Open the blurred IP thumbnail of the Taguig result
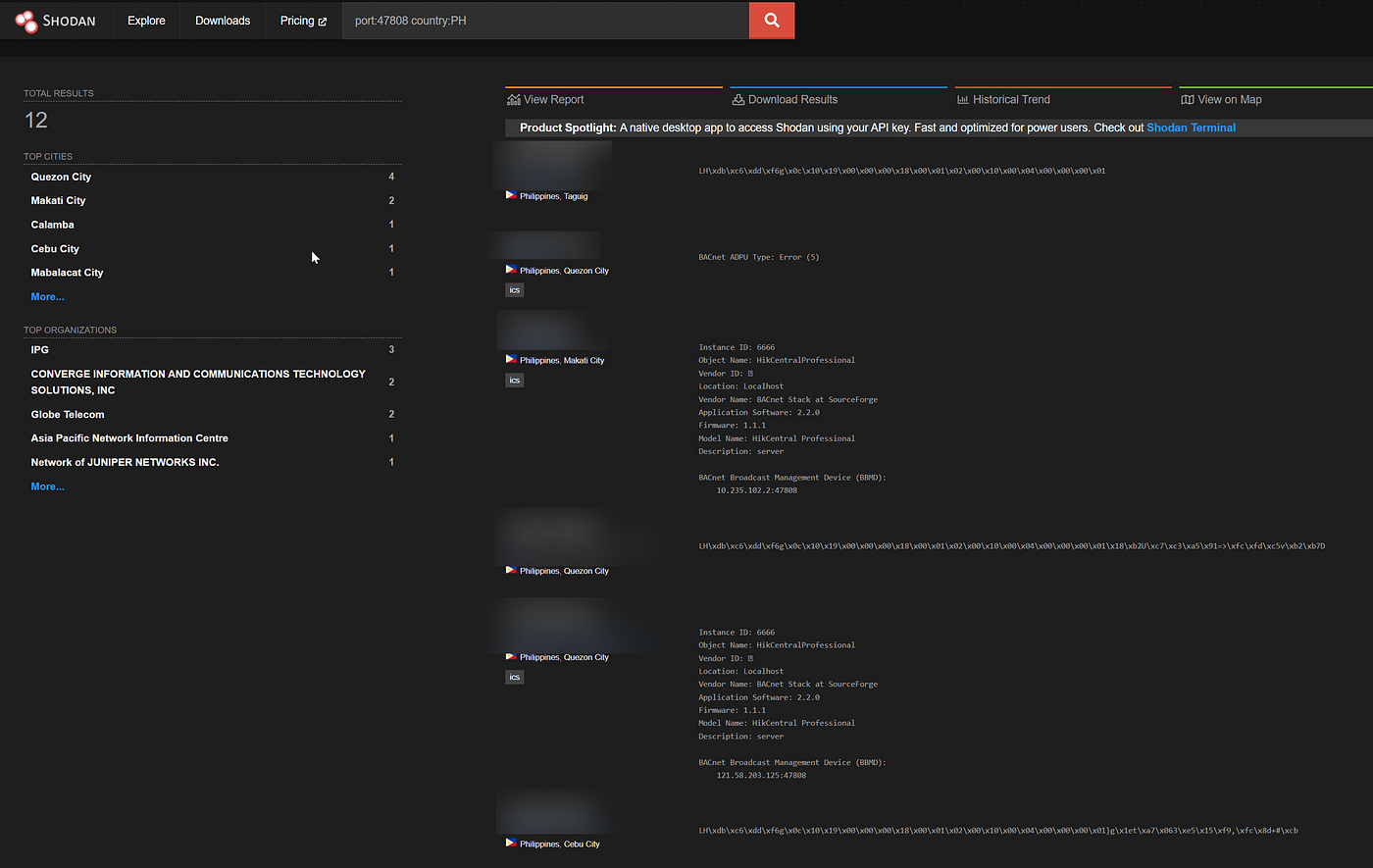This screenshot has height=868, width=1373. tap(553, 164)
